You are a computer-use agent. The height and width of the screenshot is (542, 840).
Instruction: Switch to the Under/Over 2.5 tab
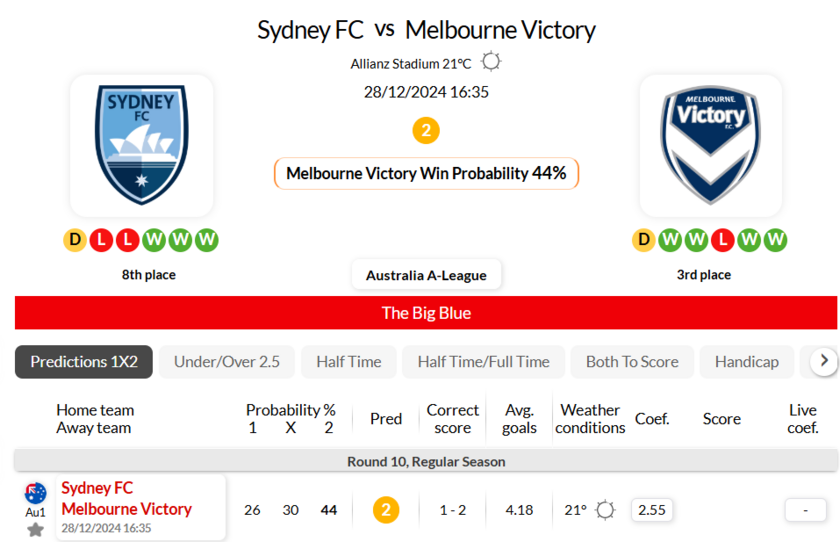click(227, 362)
